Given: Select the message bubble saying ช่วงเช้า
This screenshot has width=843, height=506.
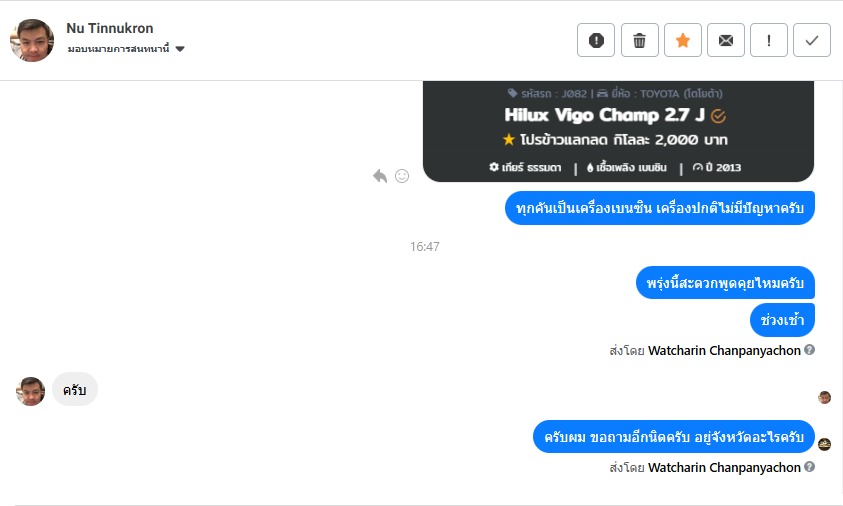Looking at the screenshot, I should click(x=782, y=320).
